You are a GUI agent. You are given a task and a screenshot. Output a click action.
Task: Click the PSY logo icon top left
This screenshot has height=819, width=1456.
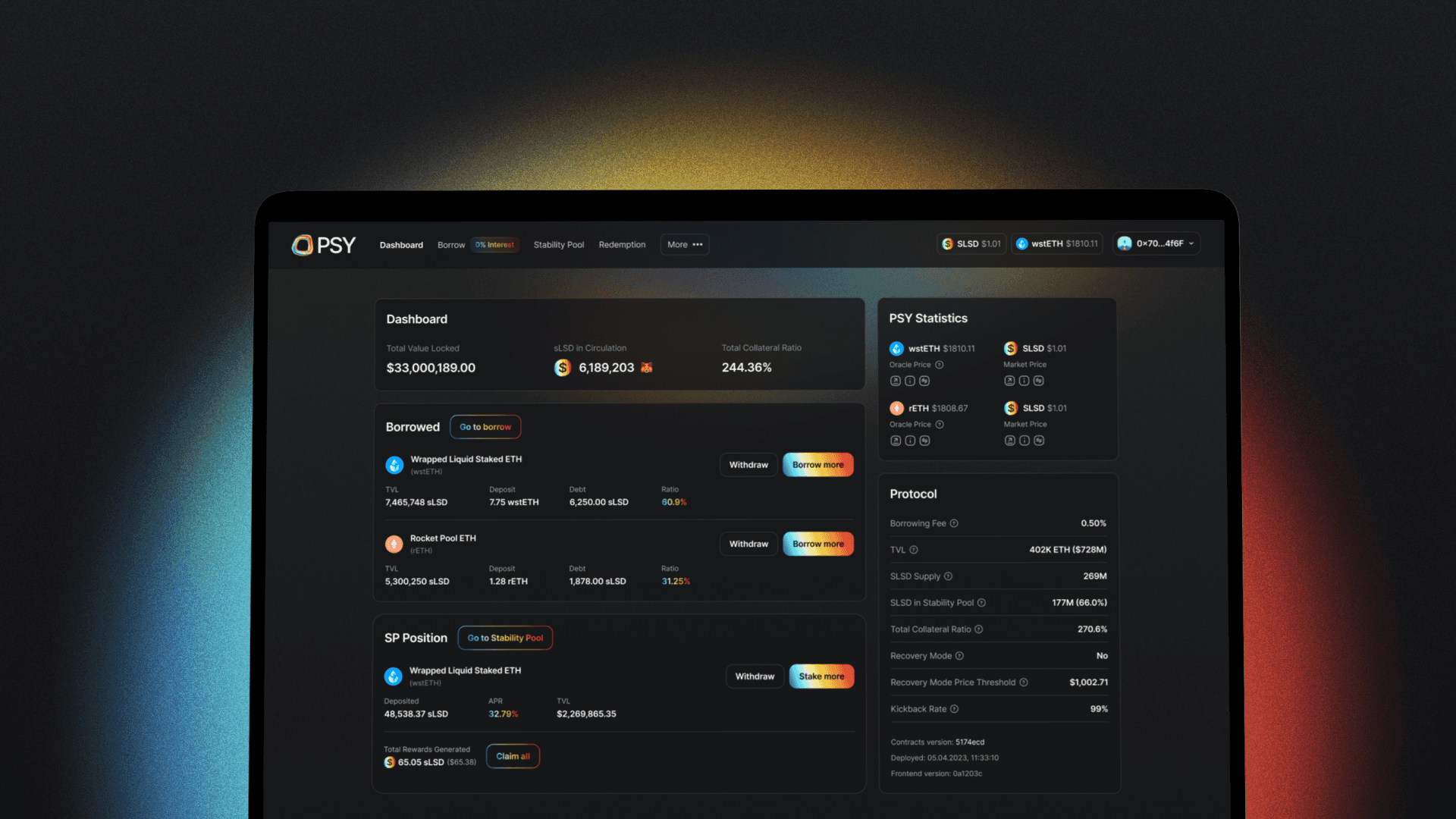(300, 244)
